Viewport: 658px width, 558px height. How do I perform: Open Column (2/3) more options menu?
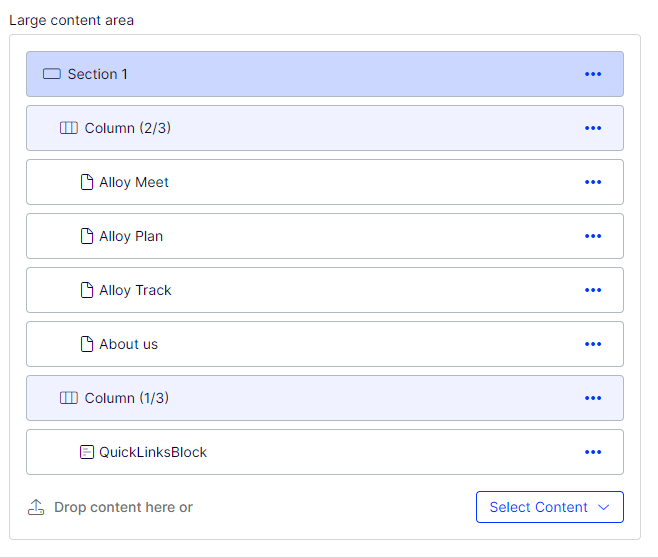pos(593,128)
